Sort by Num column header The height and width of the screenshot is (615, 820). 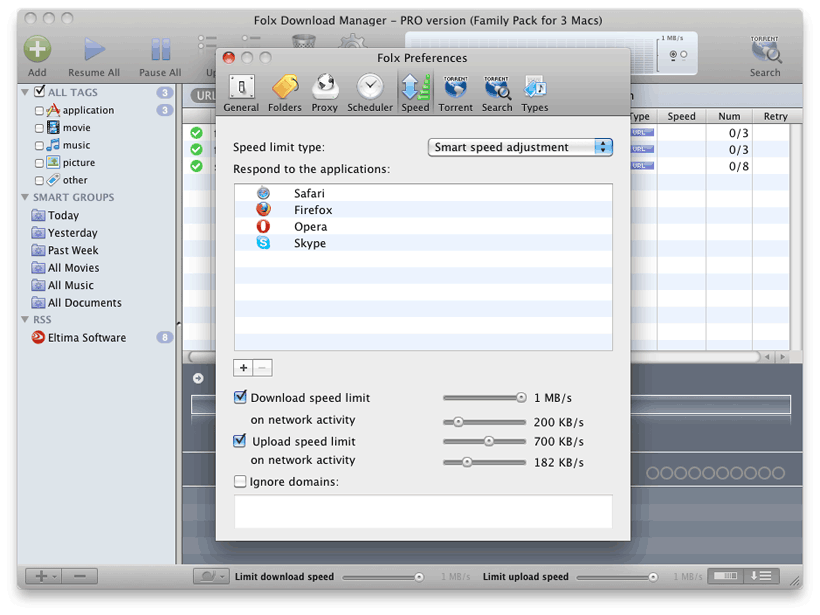729,116
